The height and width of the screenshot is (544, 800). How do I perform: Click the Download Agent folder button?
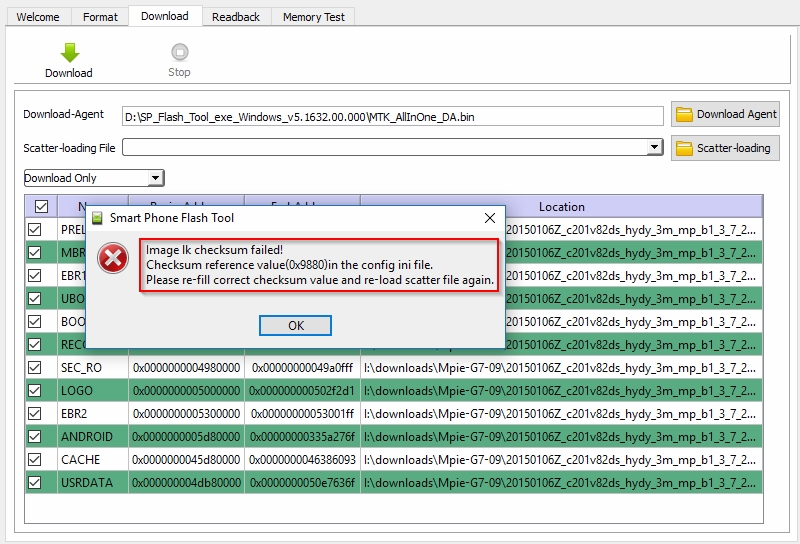coord(725,115)
